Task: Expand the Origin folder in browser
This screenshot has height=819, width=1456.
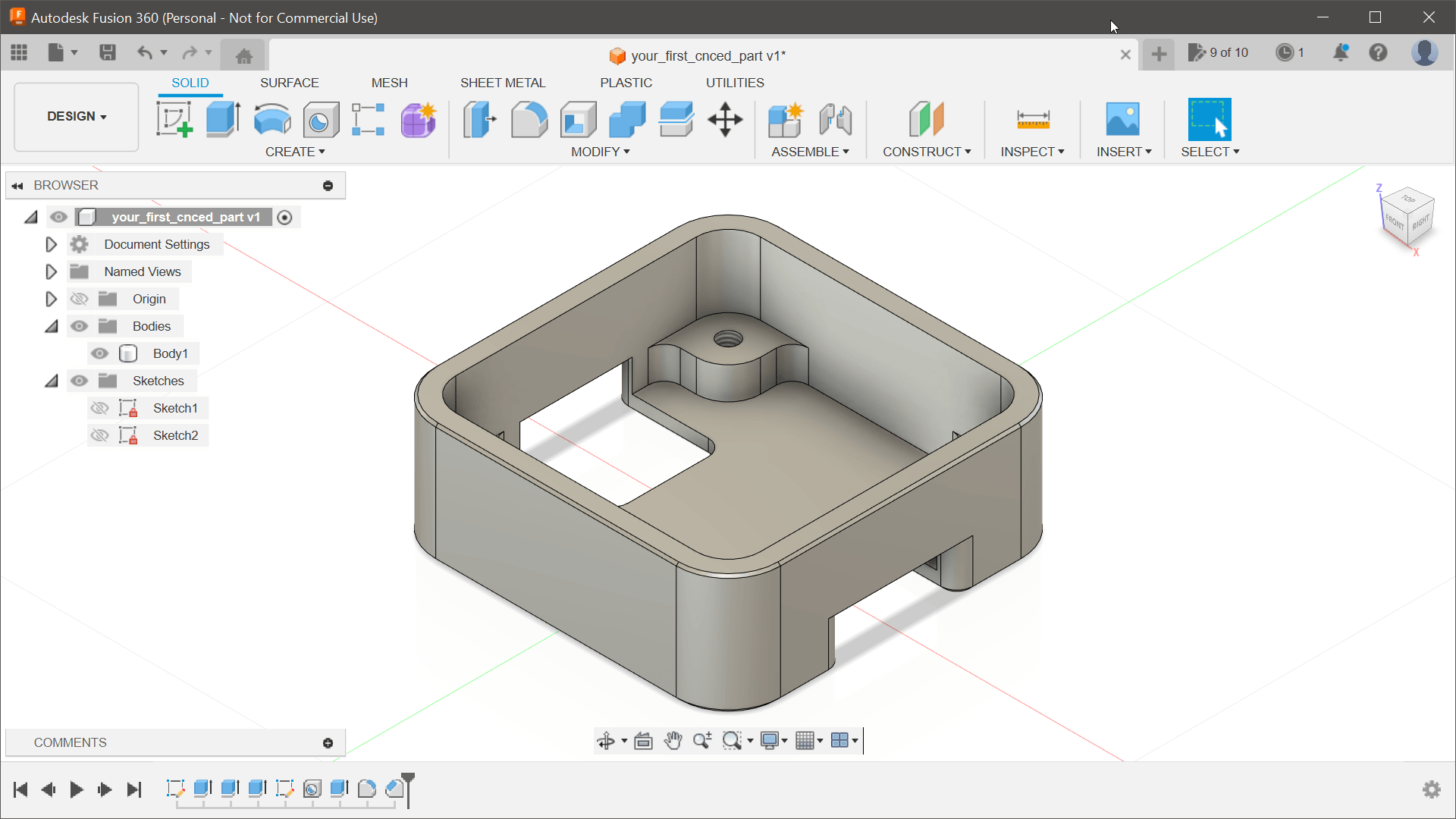Action: 51,298
